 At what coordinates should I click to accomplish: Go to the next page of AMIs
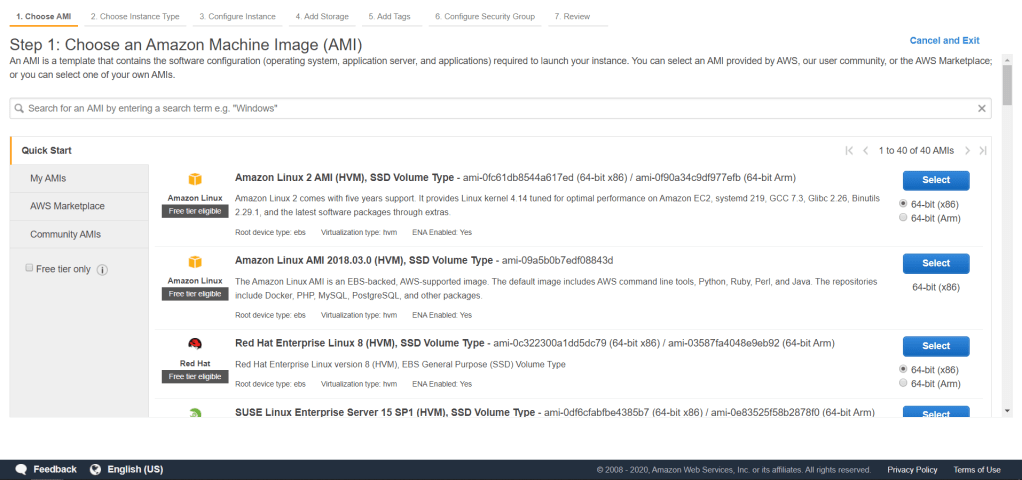967,151
